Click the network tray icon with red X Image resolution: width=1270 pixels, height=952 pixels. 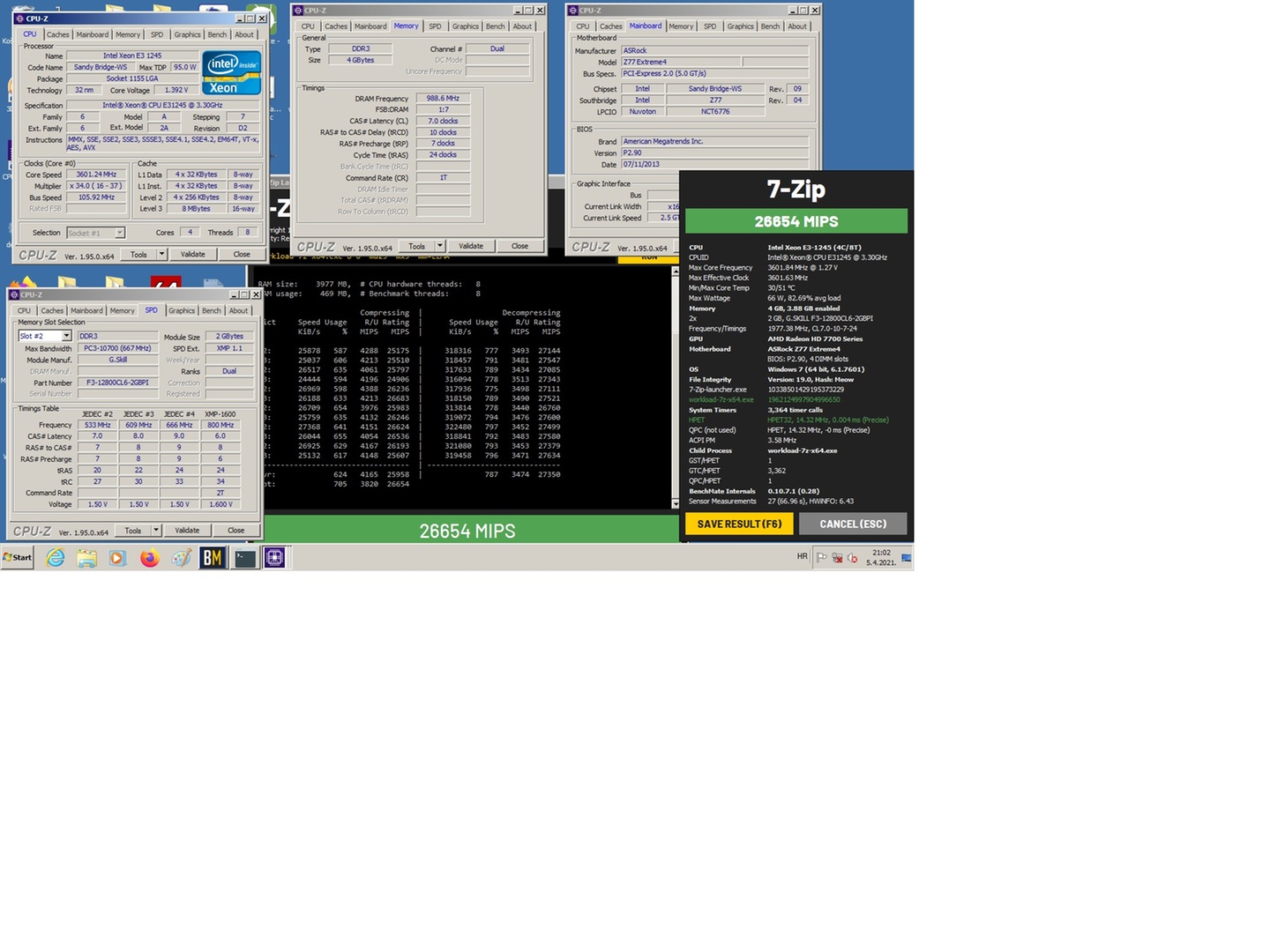click(x=837, y=557)
